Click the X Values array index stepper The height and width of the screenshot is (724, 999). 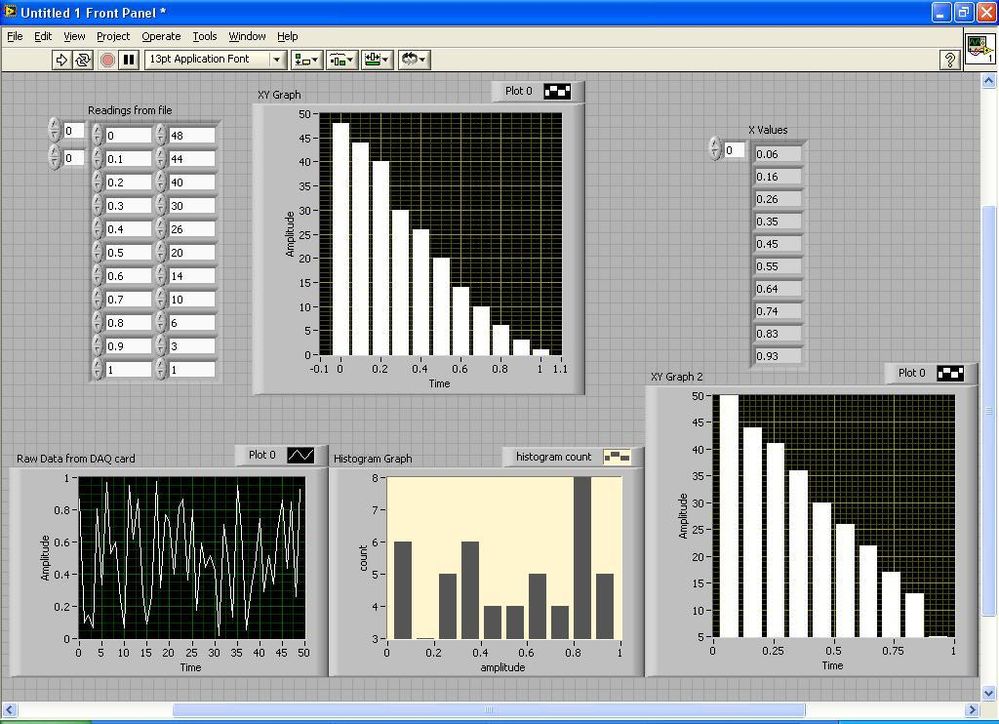(x=715, y=150)
